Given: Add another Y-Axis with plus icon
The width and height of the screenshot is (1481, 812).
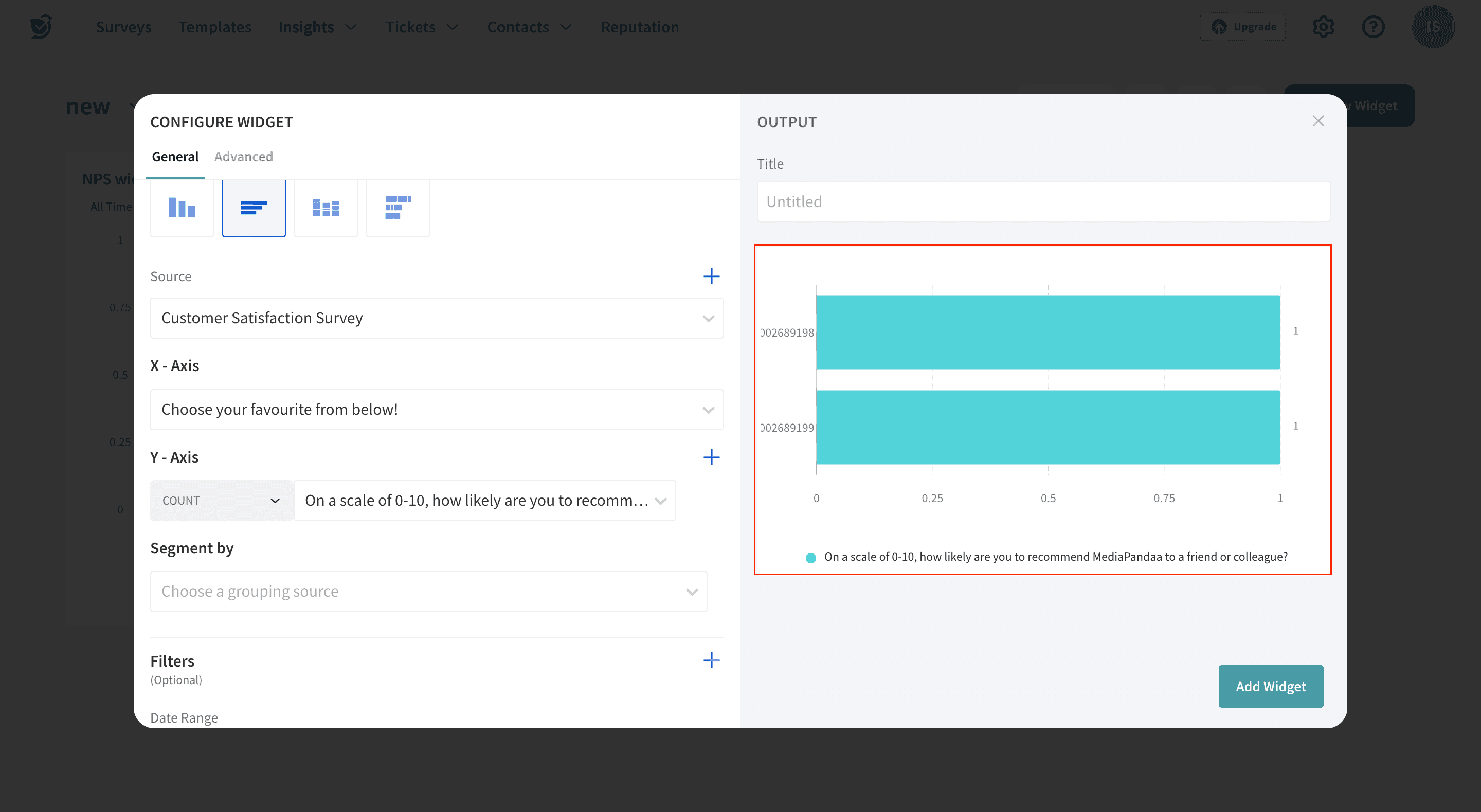Looking at the screenshot, I should (711, 457).
